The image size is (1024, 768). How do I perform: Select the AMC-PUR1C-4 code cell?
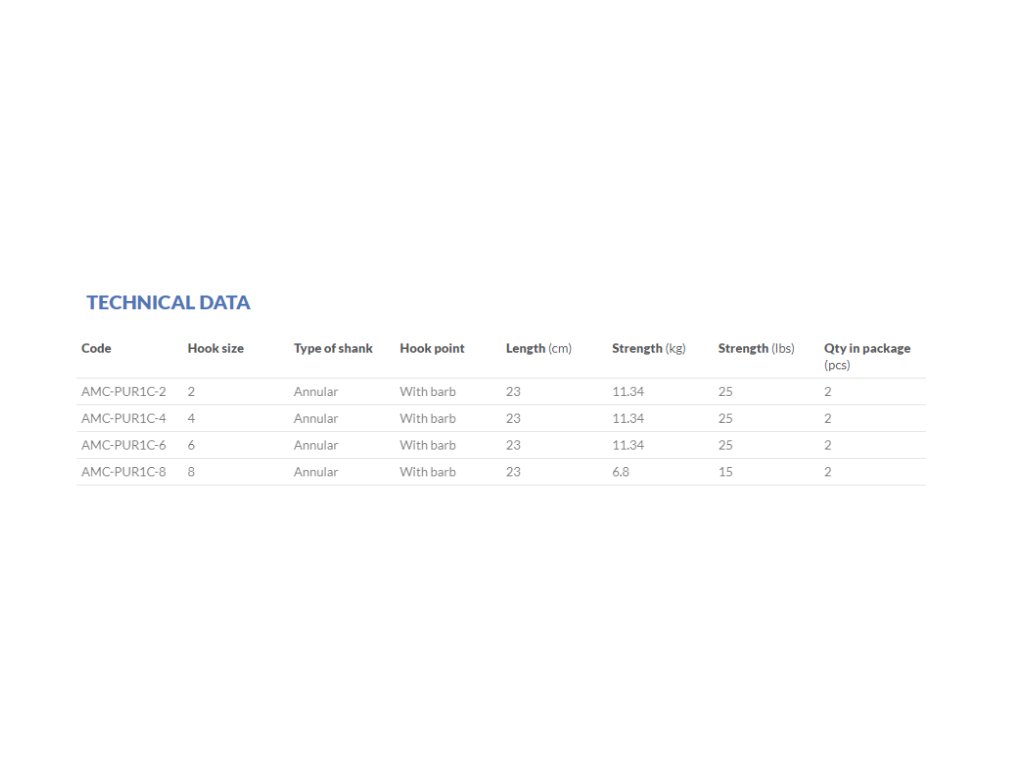click(x=123, y=418)
